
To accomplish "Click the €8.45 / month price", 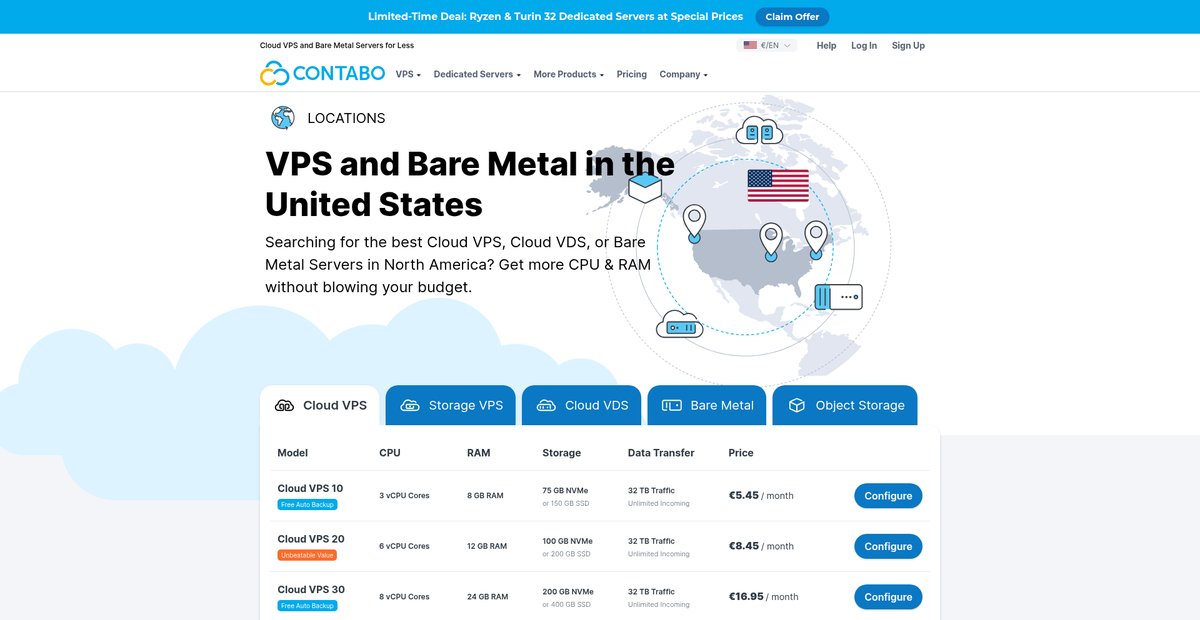I will click(761, 546).
